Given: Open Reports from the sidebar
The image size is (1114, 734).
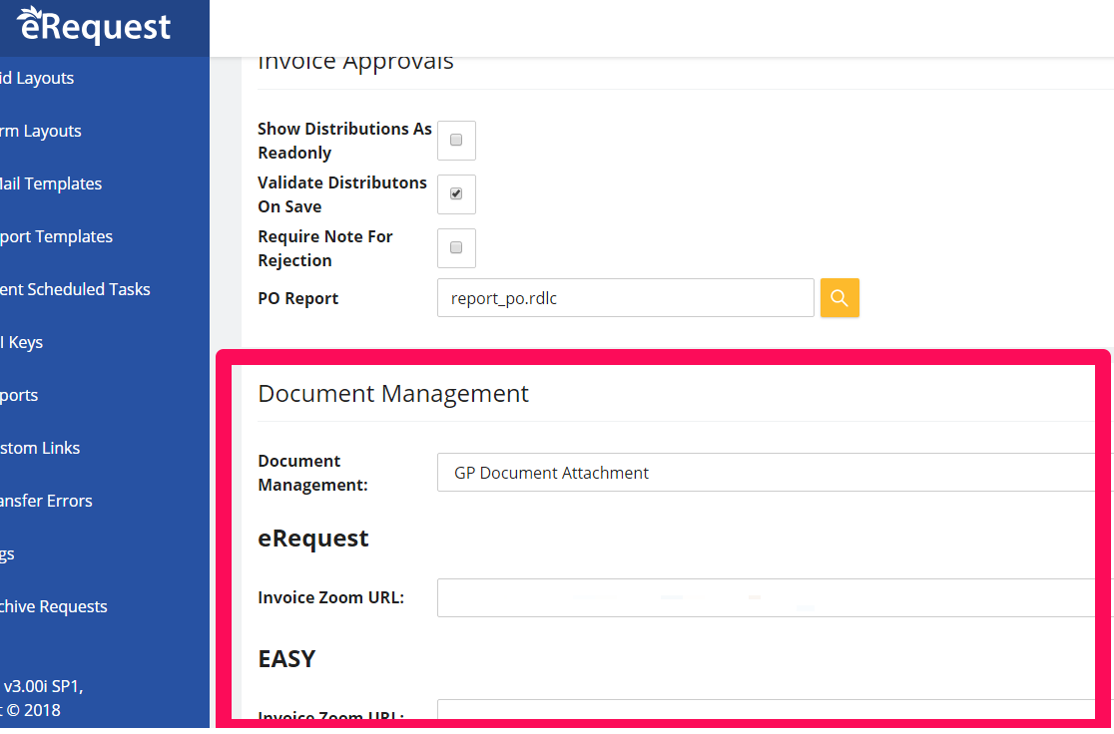Looking at the screenshot, I should point(20,396).
